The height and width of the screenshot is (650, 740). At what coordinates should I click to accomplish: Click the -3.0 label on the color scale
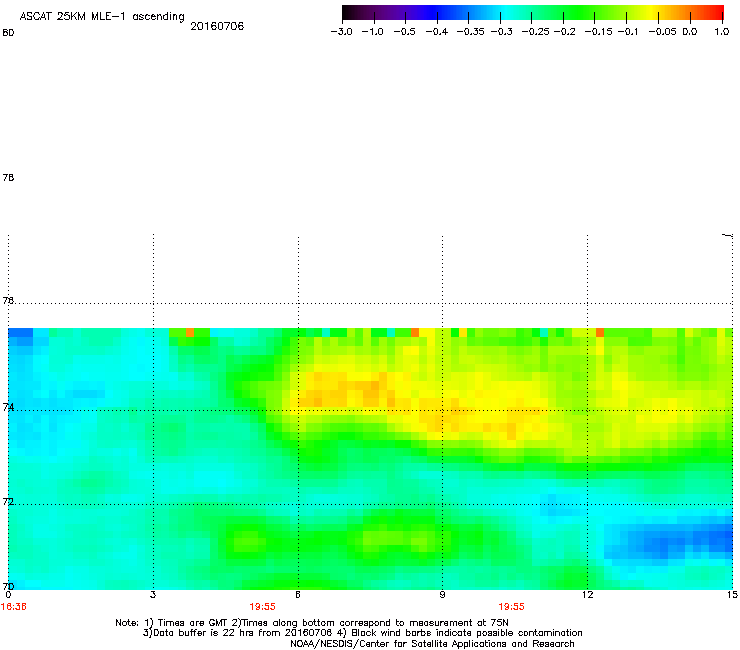(342, 32)
